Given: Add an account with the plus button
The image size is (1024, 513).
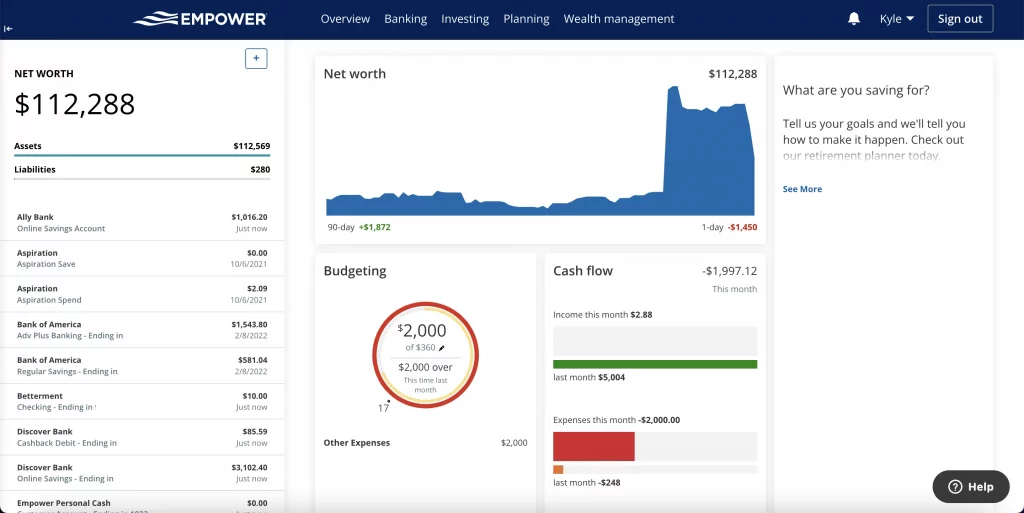Looking at the screenshot, I should [256, 58].
